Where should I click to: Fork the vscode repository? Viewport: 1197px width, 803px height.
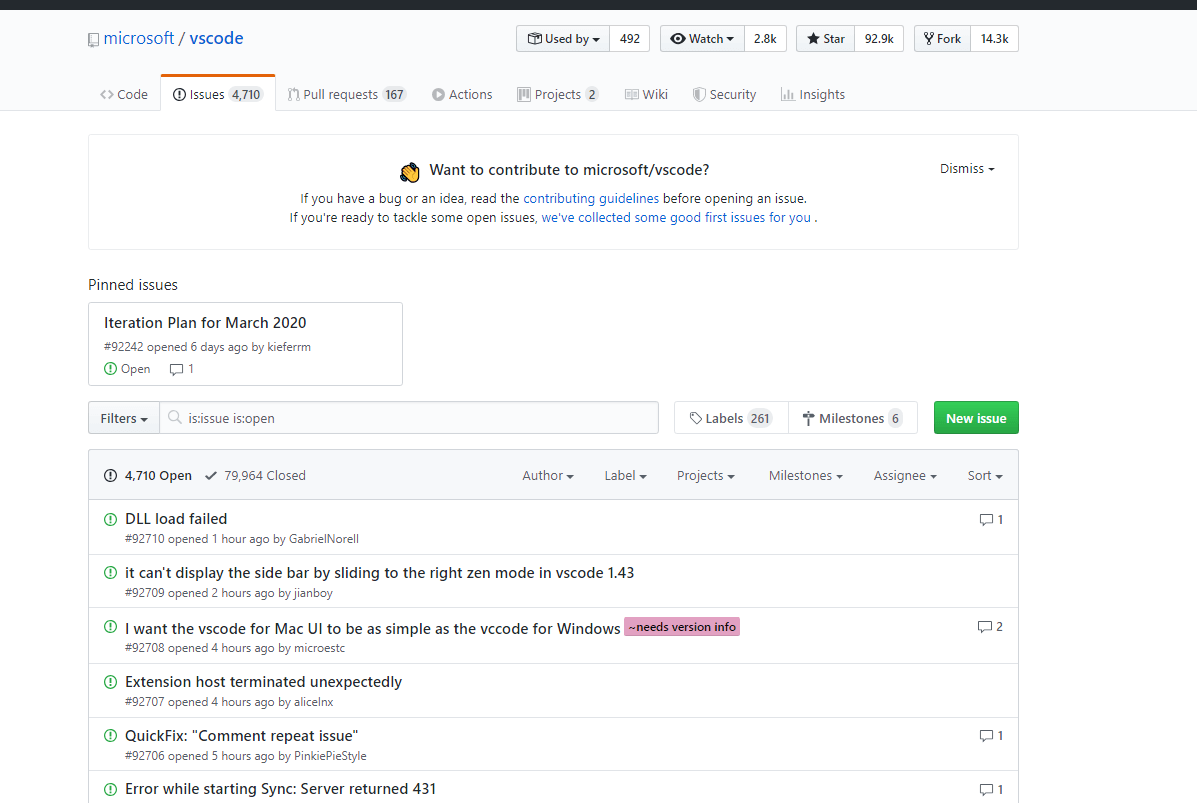[943, 39]
